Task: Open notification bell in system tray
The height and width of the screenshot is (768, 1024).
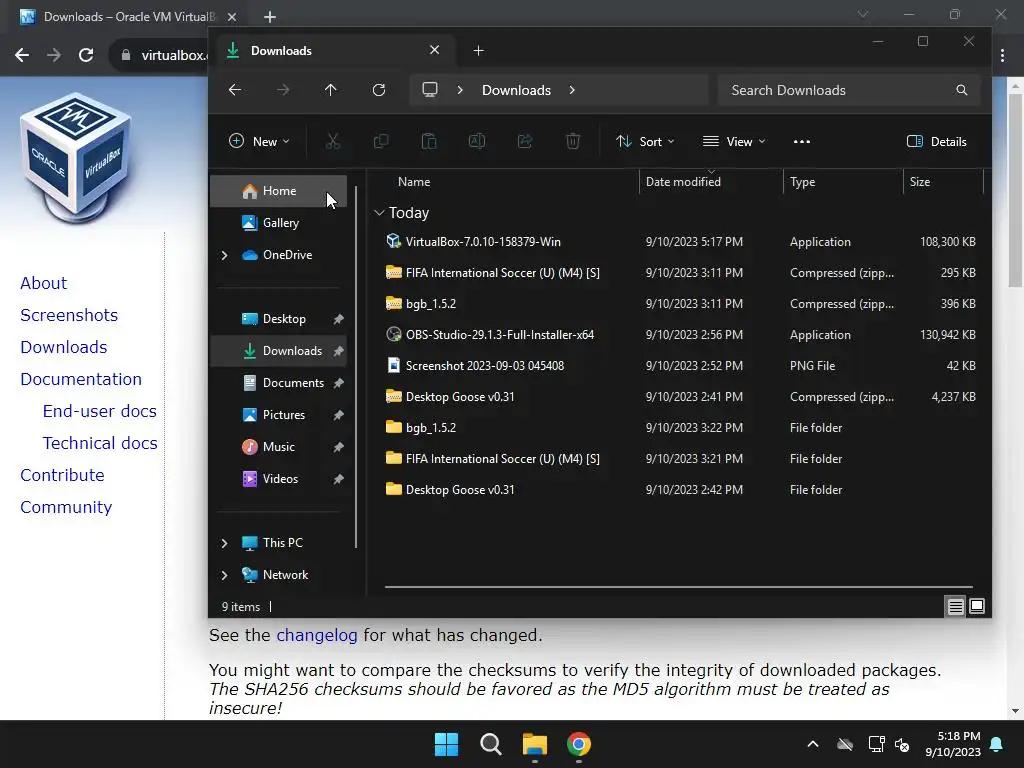Action: [x=997, y=744]
